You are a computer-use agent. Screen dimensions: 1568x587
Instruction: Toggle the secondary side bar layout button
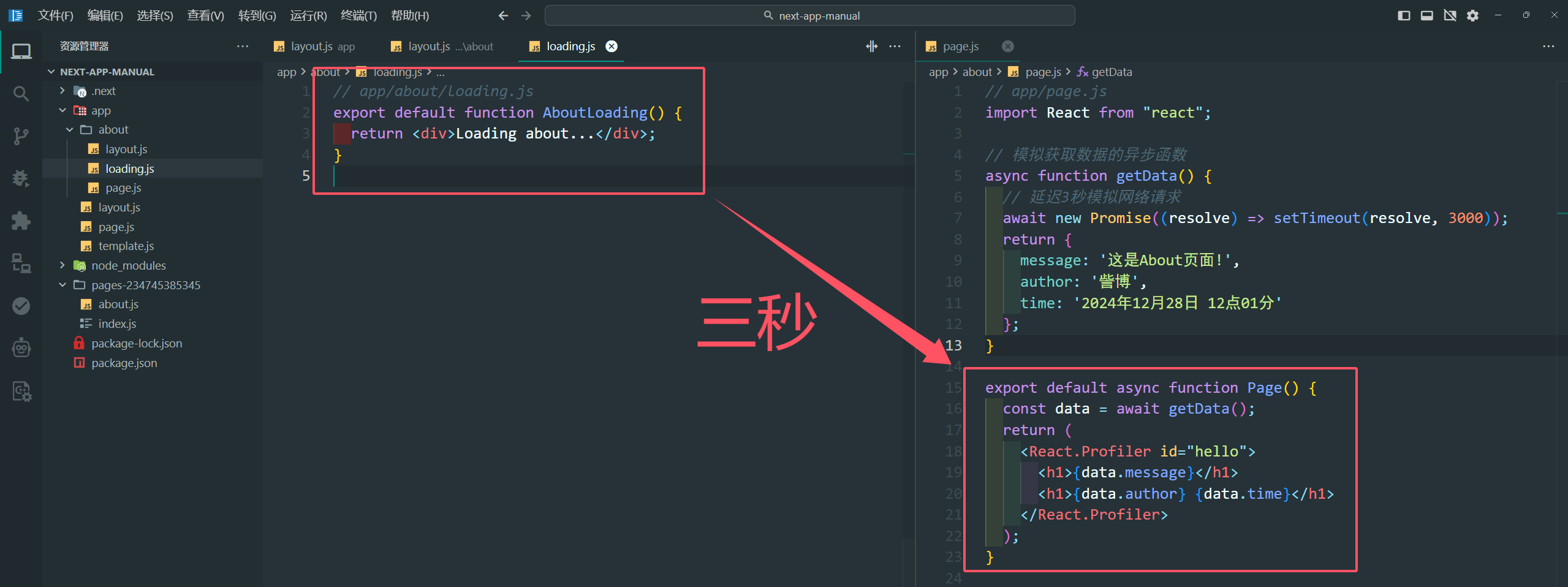coord(1450,15)
